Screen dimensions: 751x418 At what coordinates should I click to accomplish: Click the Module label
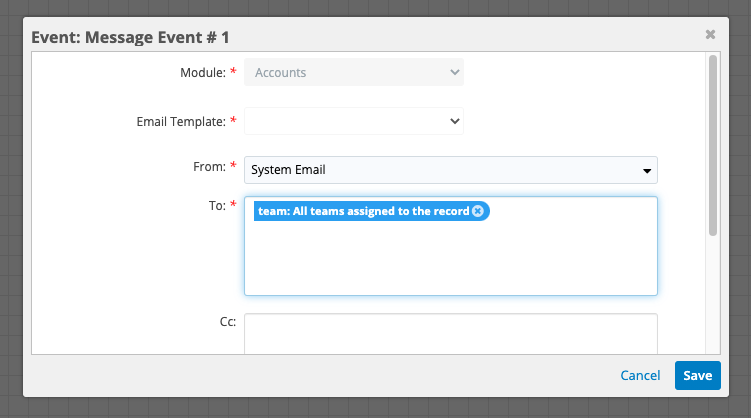tap(203, 73)
